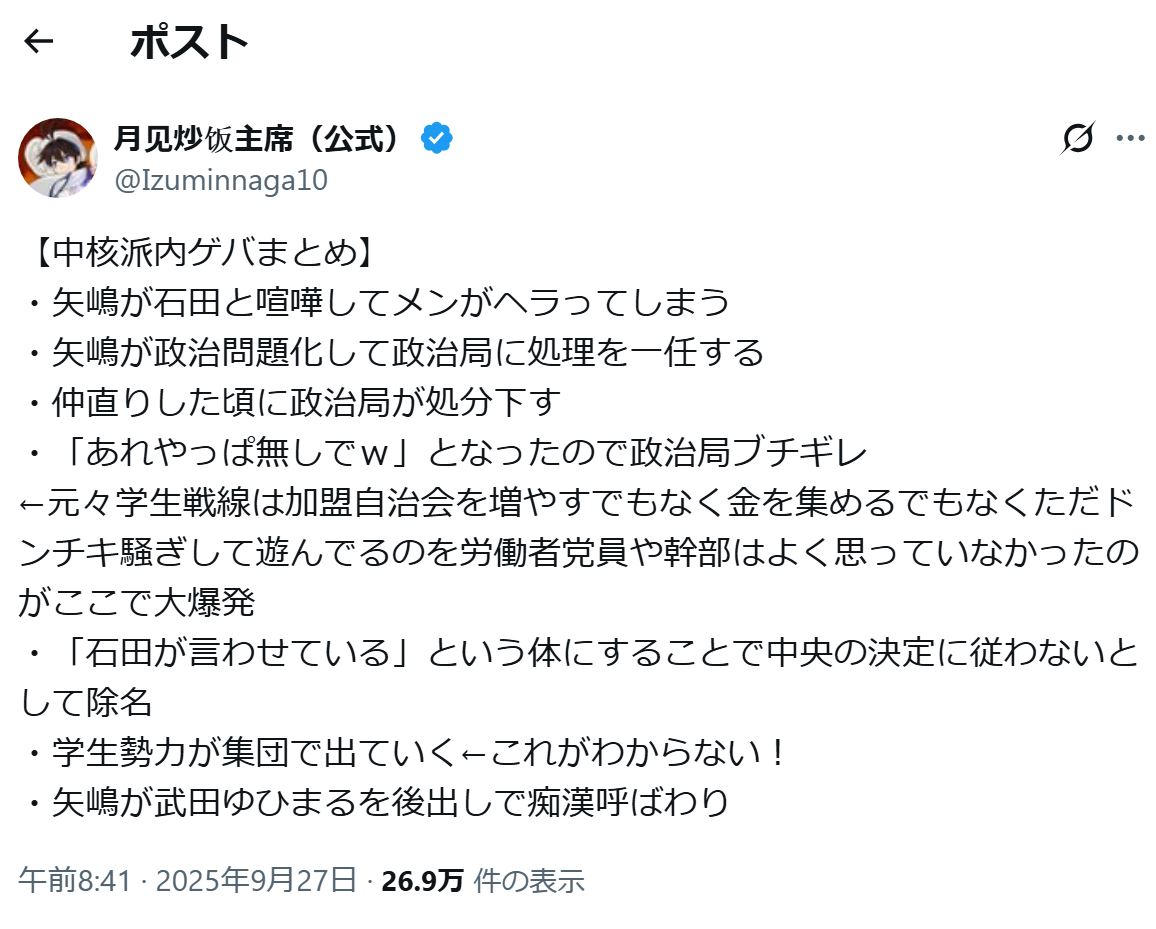This screenshot has height=929, width=1156.
Task: Click the blue verified badge
Action: click(x=436, y=138)
